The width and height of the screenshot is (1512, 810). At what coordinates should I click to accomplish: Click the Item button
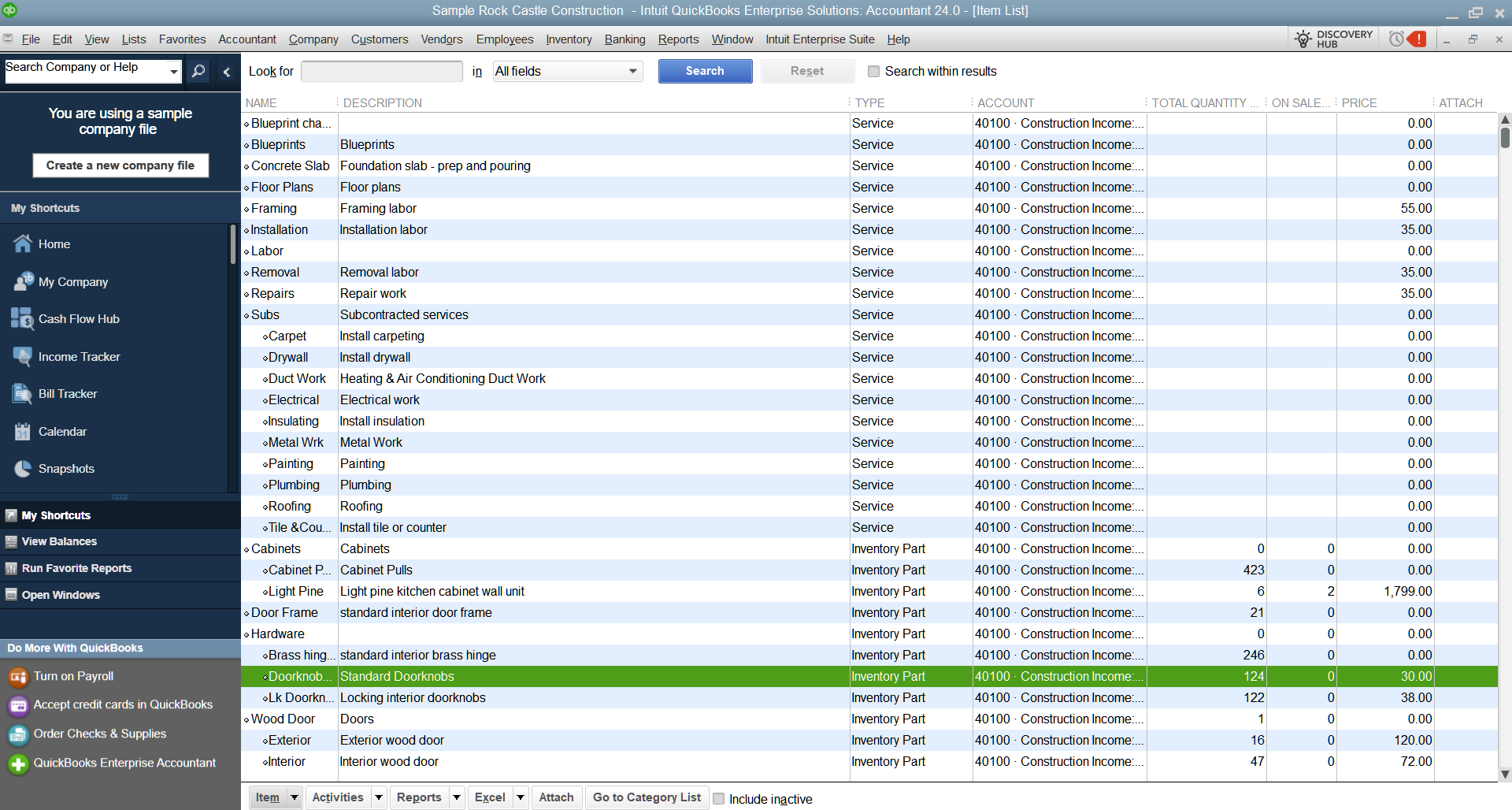point(268,797)
